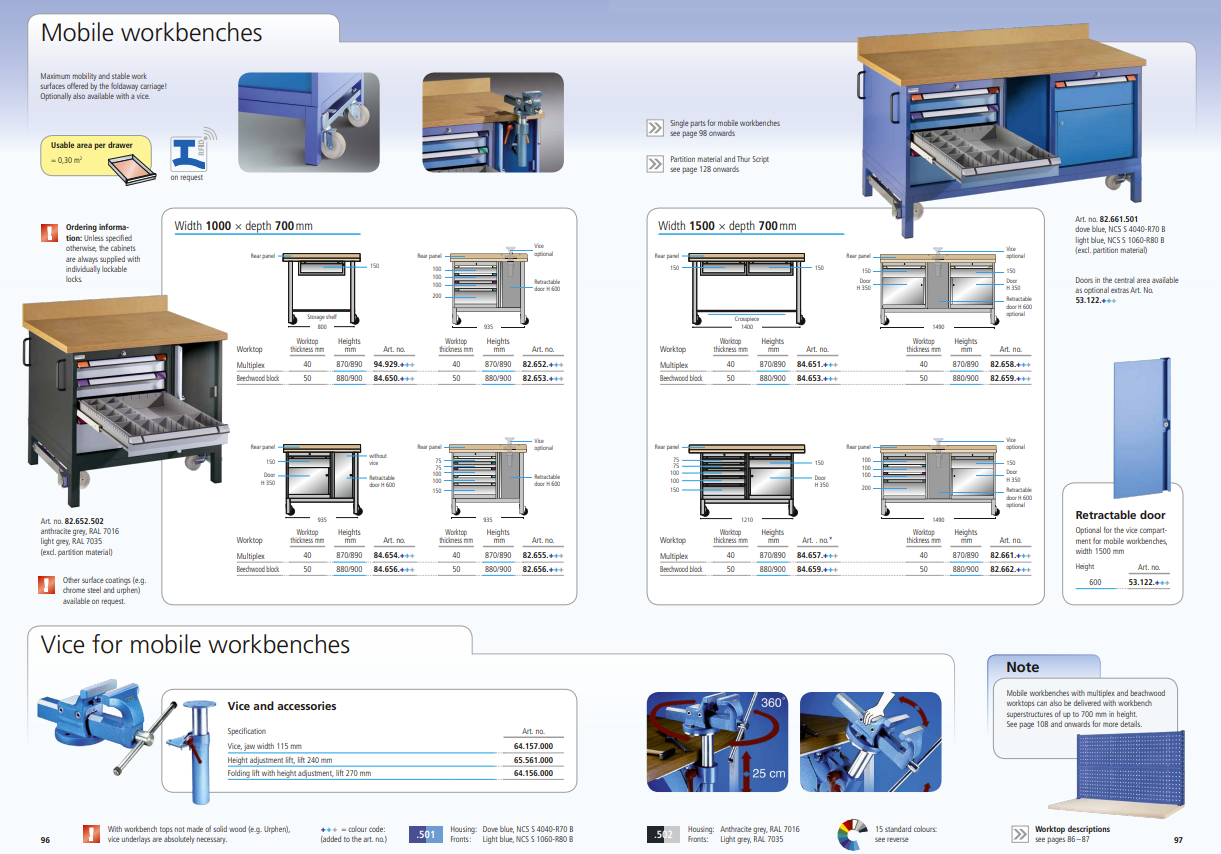This screenshot has height=854, width=1221.
Task: Click the Note tab heading
Action: pyautogui.click(x=1023, y=667)
